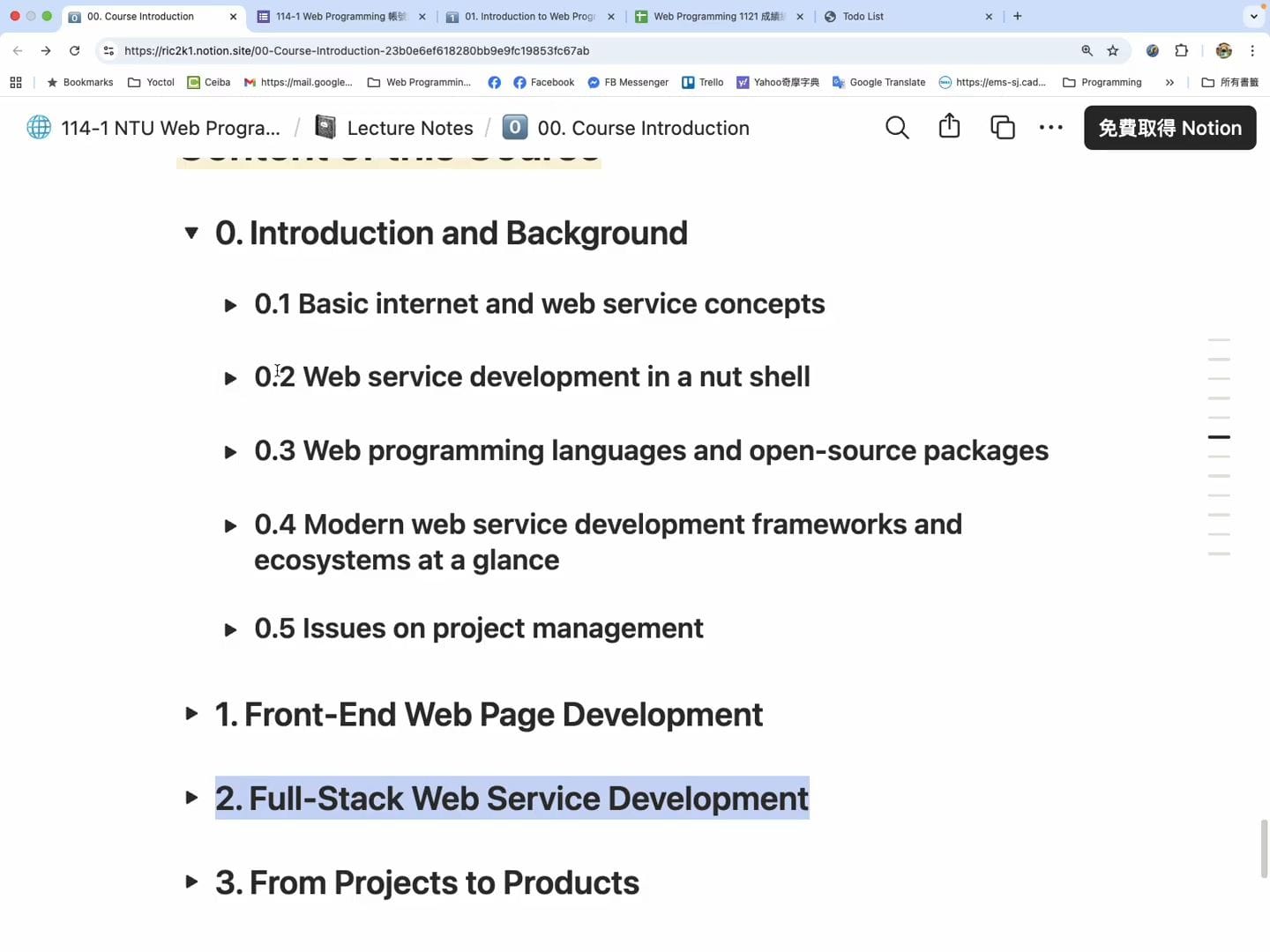
Task: Click the zoom magnifier icon in address bar
Action: click(x=1087, y=51)
